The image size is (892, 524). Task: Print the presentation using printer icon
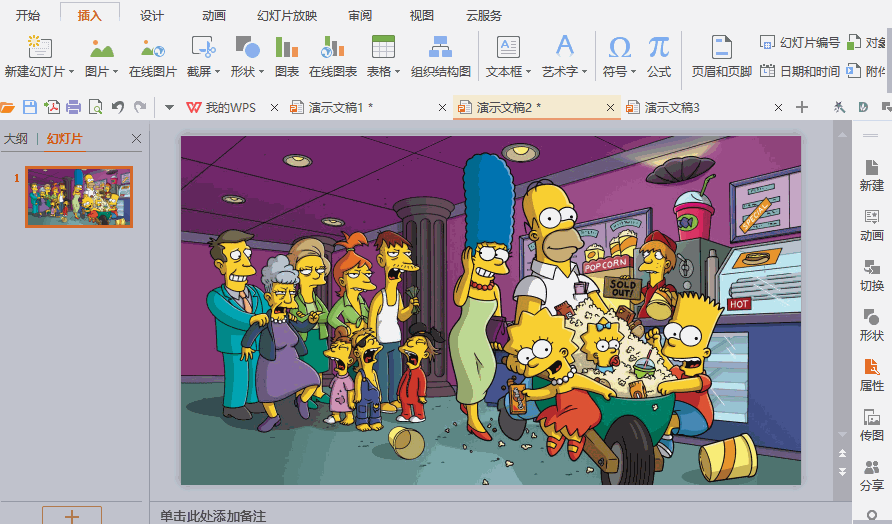[73, 107]
